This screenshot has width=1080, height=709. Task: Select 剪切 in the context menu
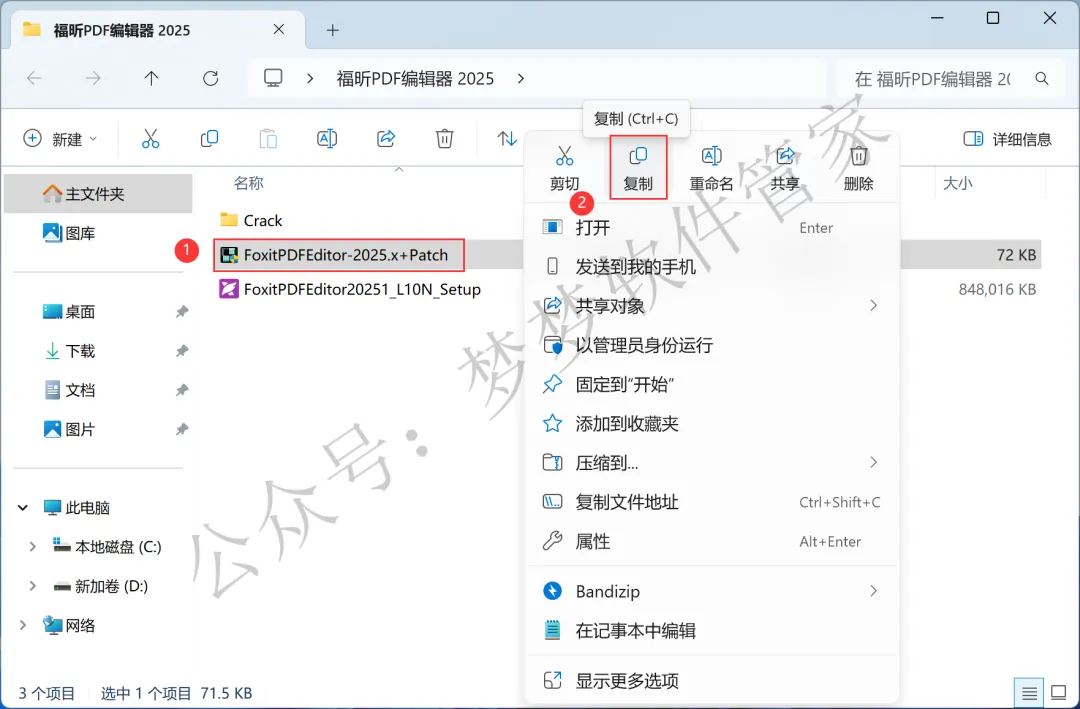pos(564,168)
